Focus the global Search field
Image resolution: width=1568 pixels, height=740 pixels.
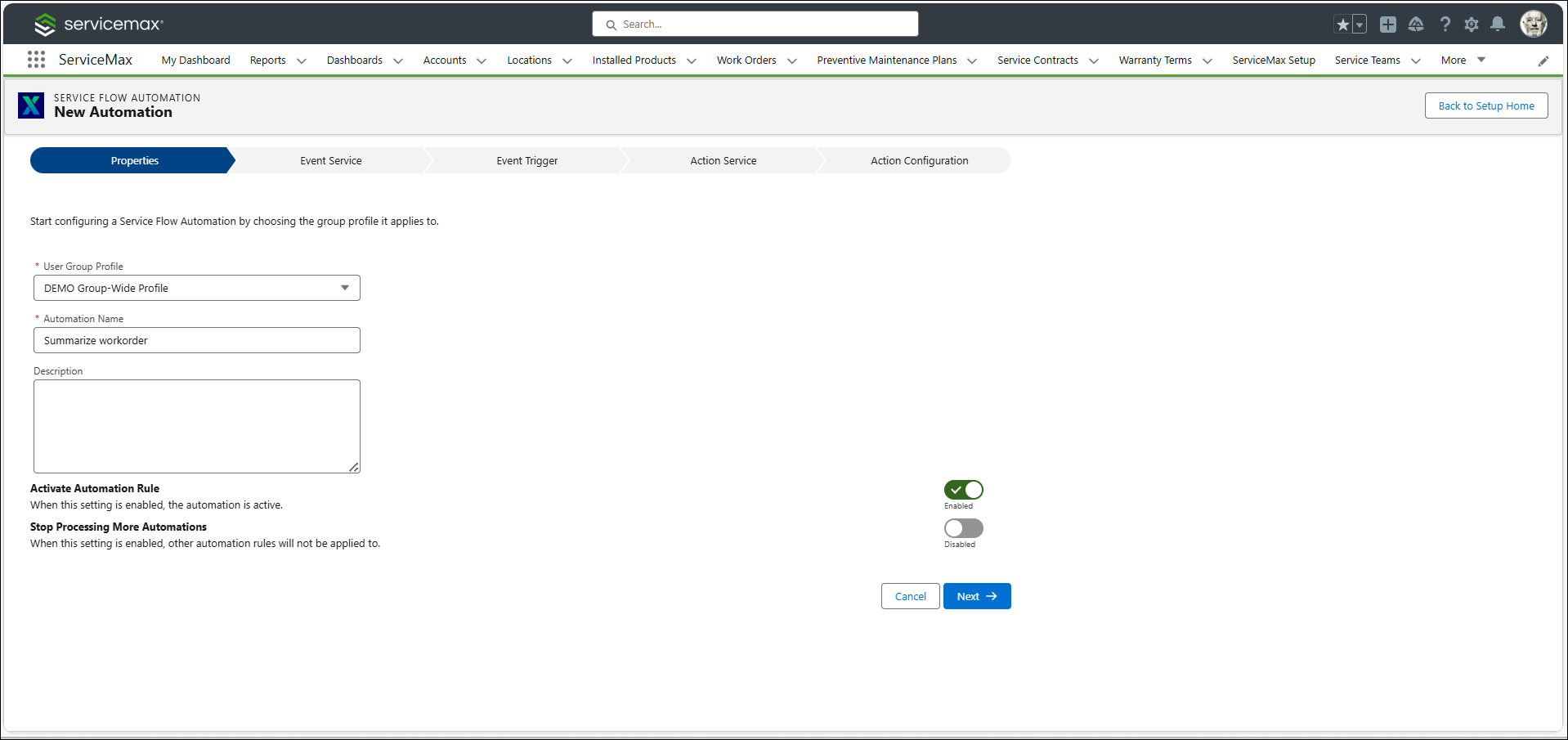tap(755, 24)
